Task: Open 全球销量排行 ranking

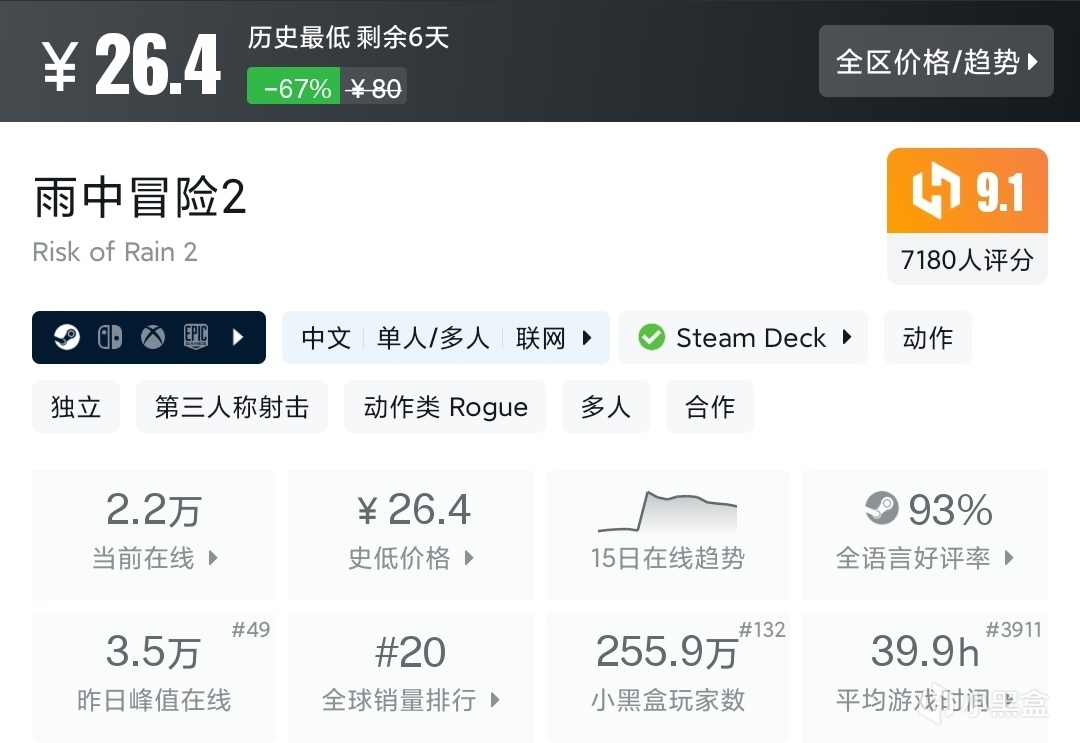Action: 410,677
